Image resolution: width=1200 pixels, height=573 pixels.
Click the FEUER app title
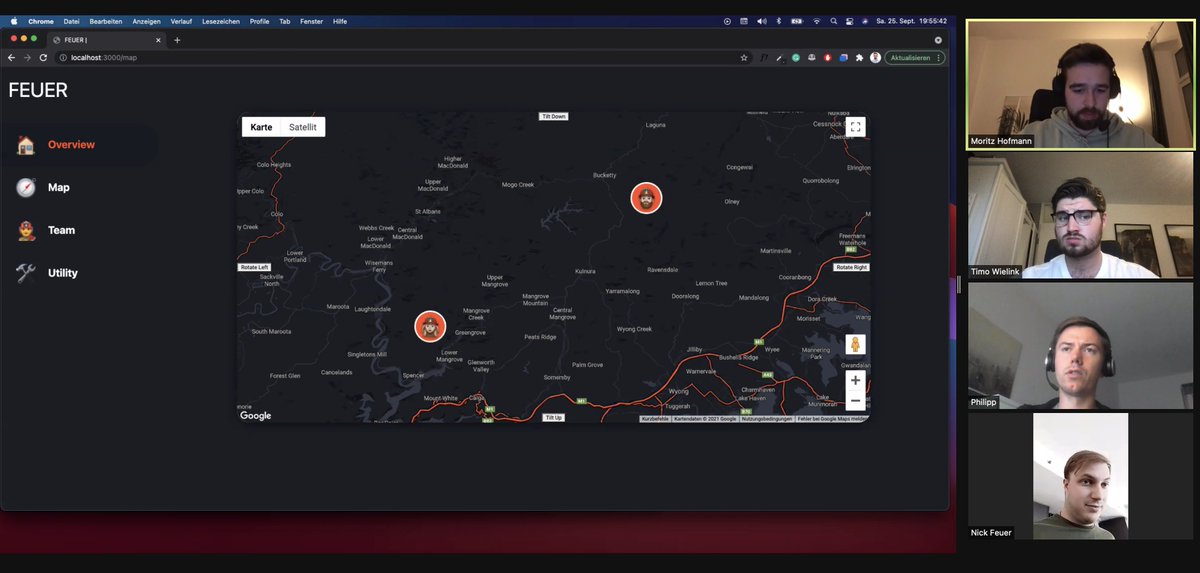pyautogui.click(x=38, y=90)
